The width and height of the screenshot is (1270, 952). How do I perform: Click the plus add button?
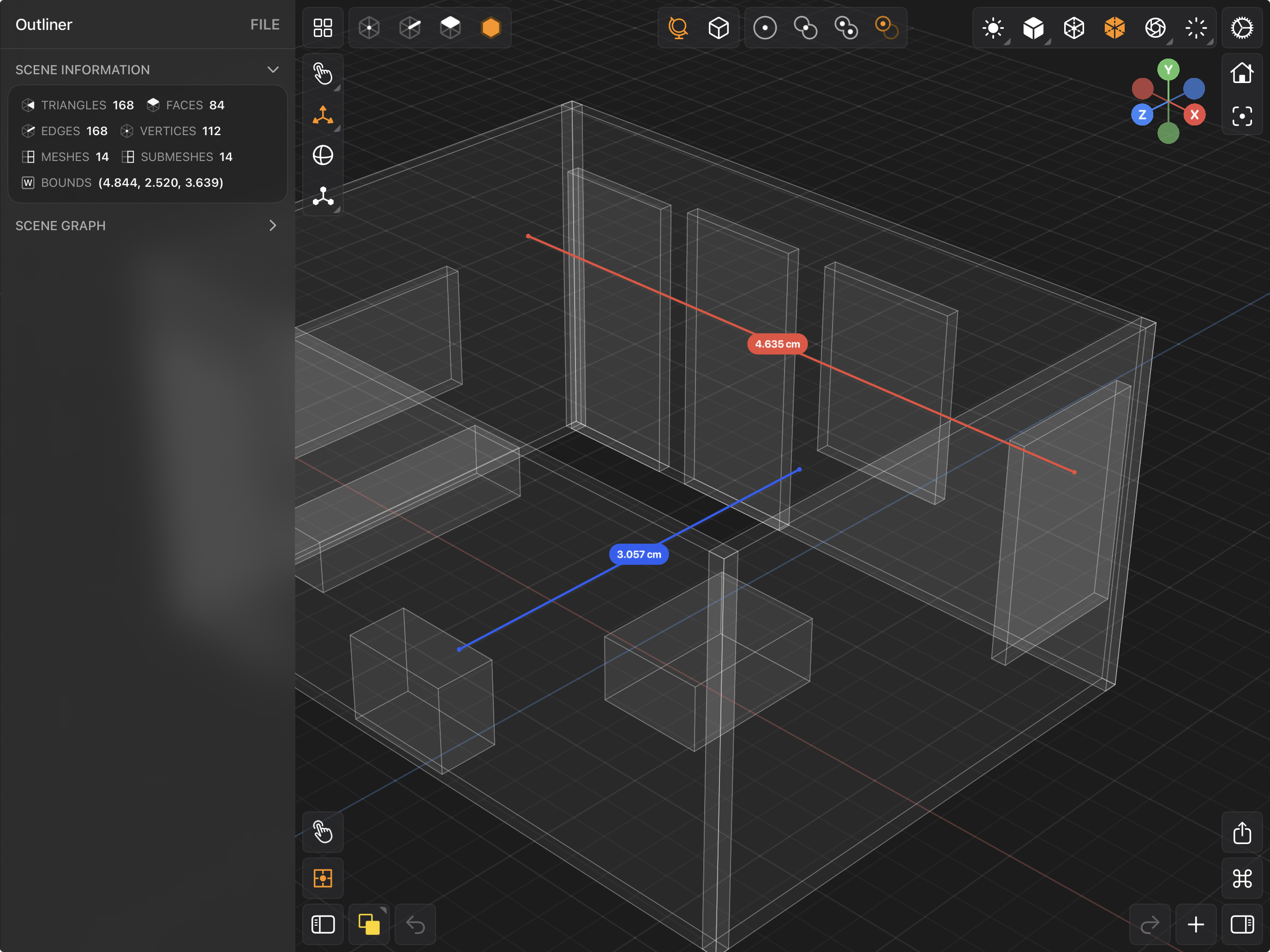pos(1196,924)
